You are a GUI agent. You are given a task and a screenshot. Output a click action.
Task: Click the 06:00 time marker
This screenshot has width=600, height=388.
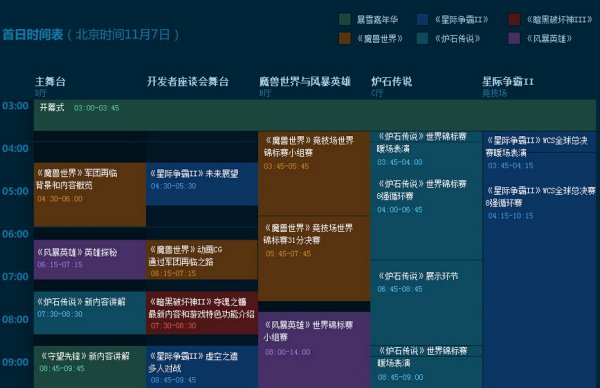click(x=15, y=234)
